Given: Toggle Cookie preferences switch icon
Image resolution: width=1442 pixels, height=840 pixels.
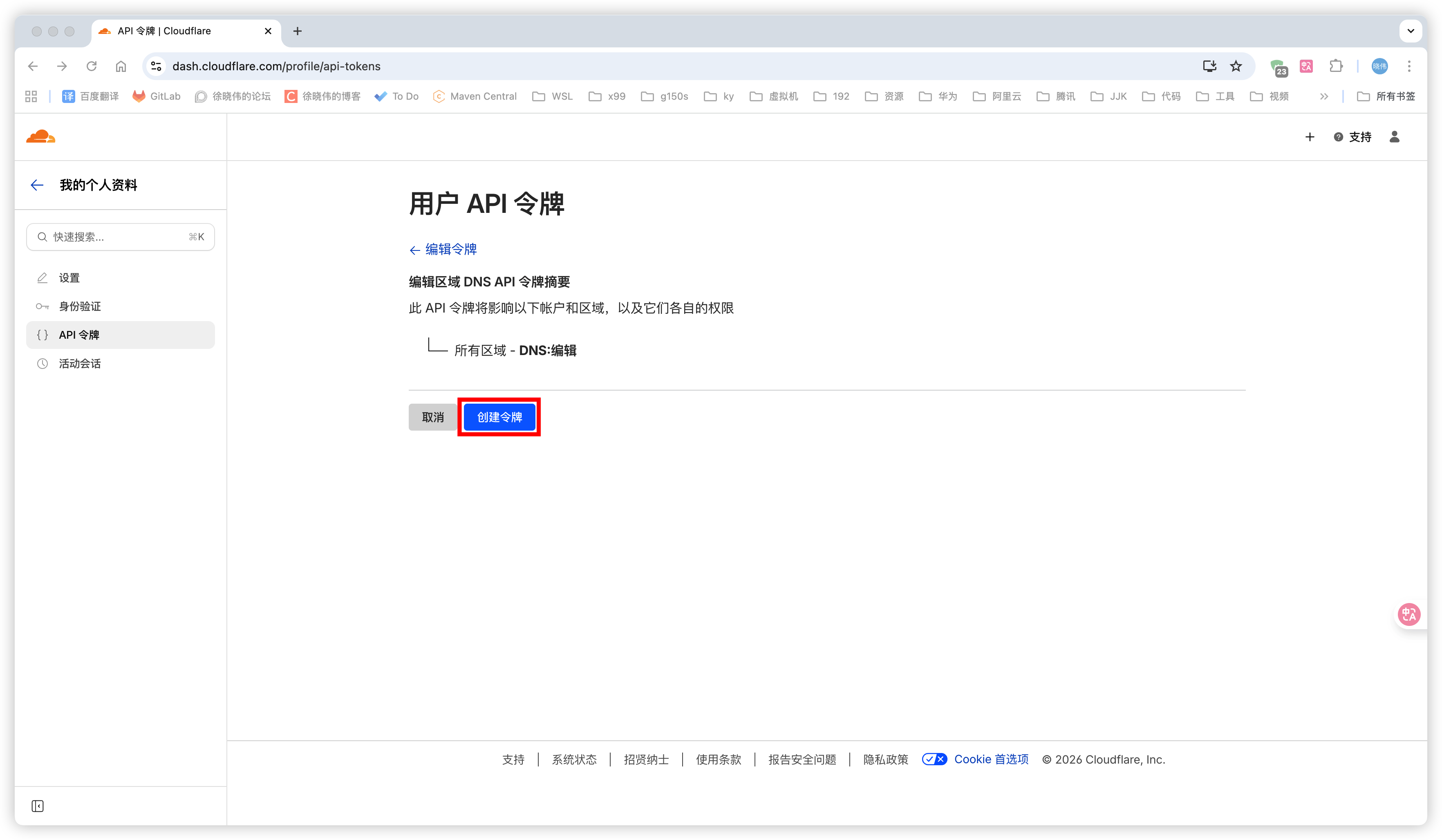Looking at the screenshot, I should pos(934,759).
